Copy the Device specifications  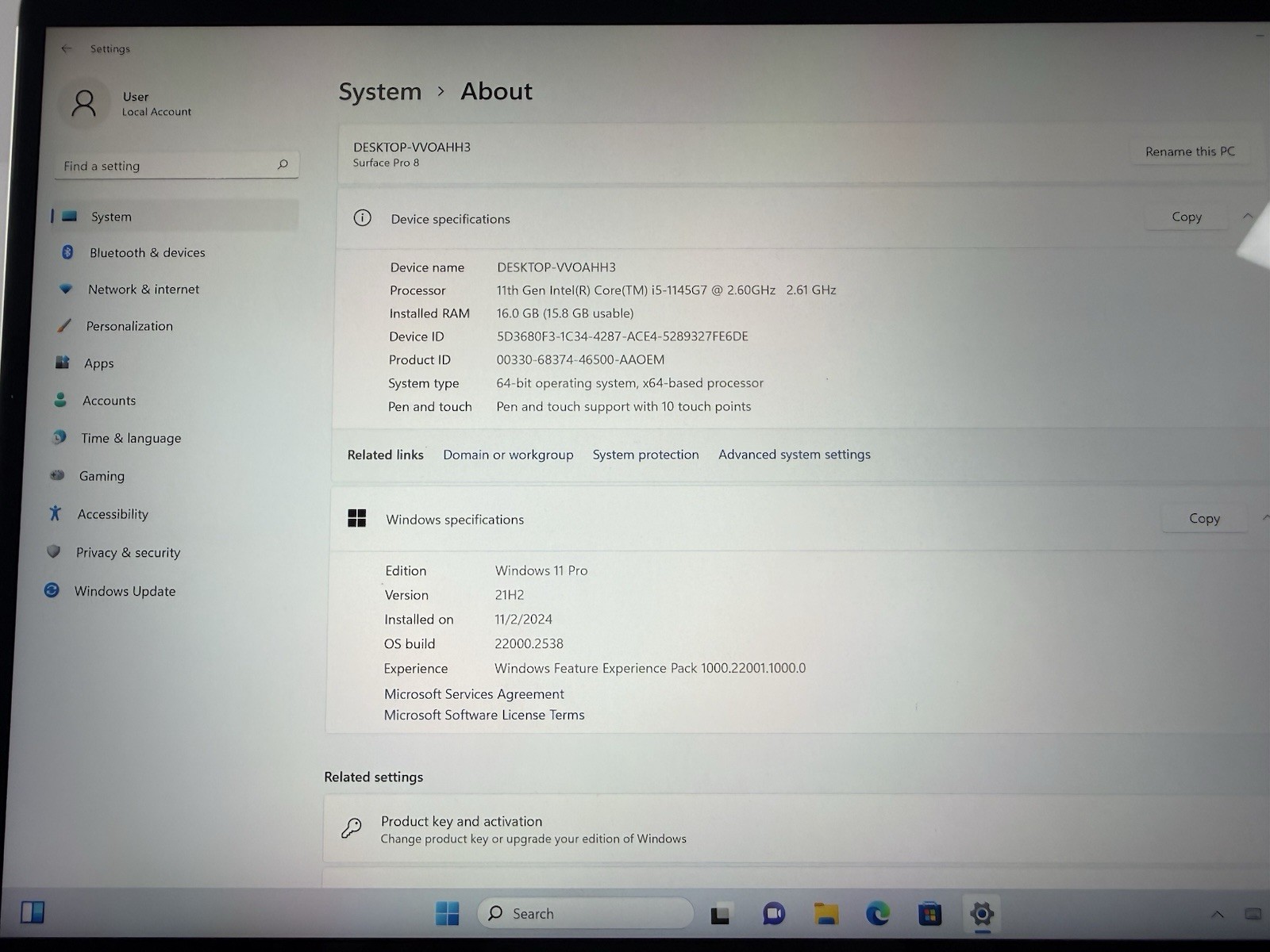click(1187, 217)
